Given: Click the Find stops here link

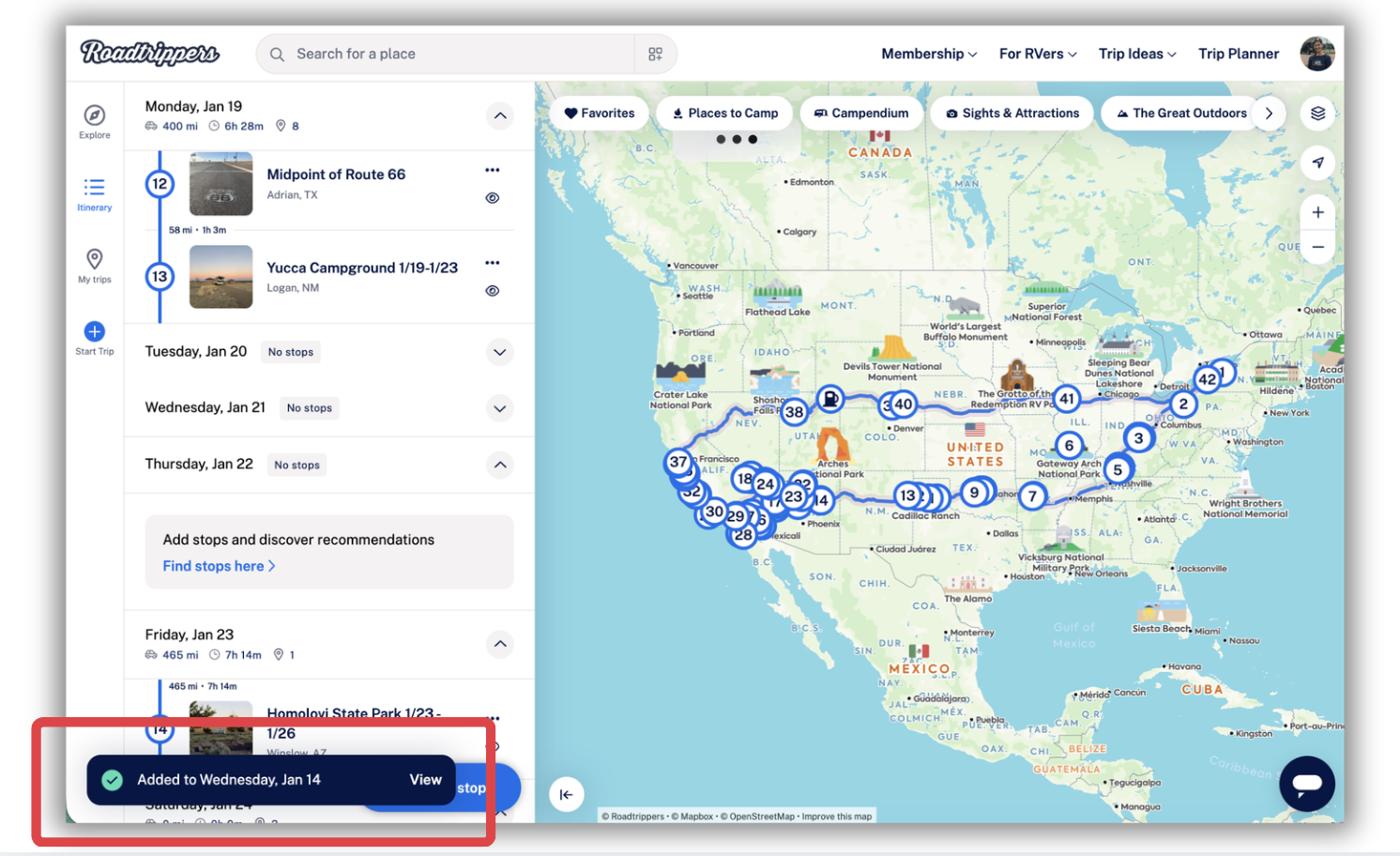Looking at the screenshot, I should coord(219,566).
